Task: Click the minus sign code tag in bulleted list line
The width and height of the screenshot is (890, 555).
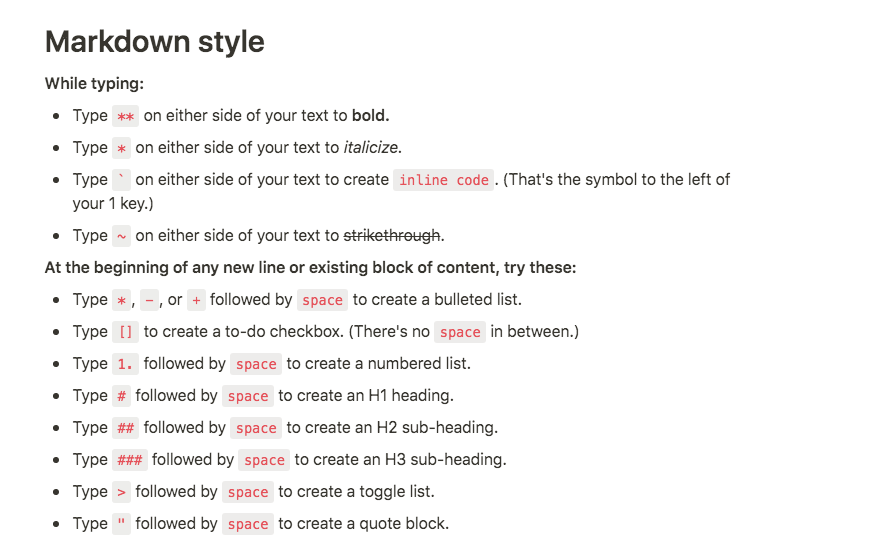Action: pyautogui.click(x=149, y=300)
